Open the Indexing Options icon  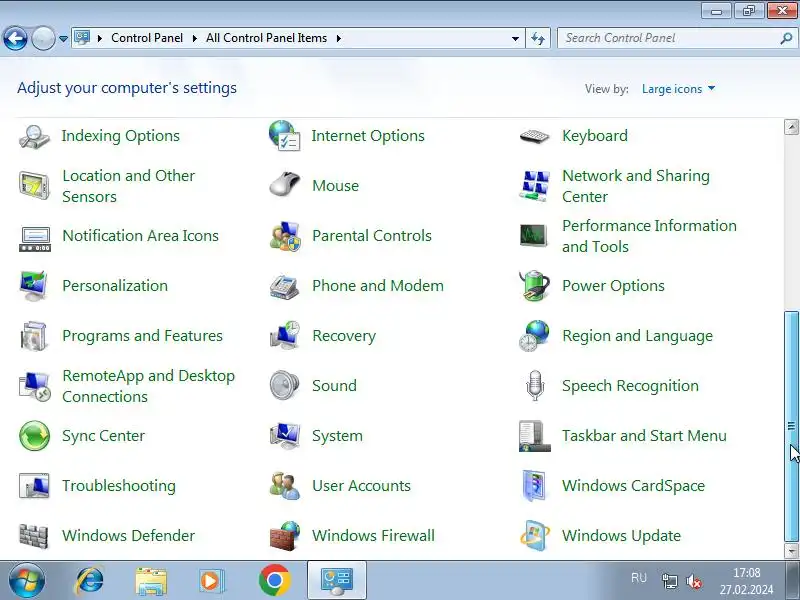34,136
